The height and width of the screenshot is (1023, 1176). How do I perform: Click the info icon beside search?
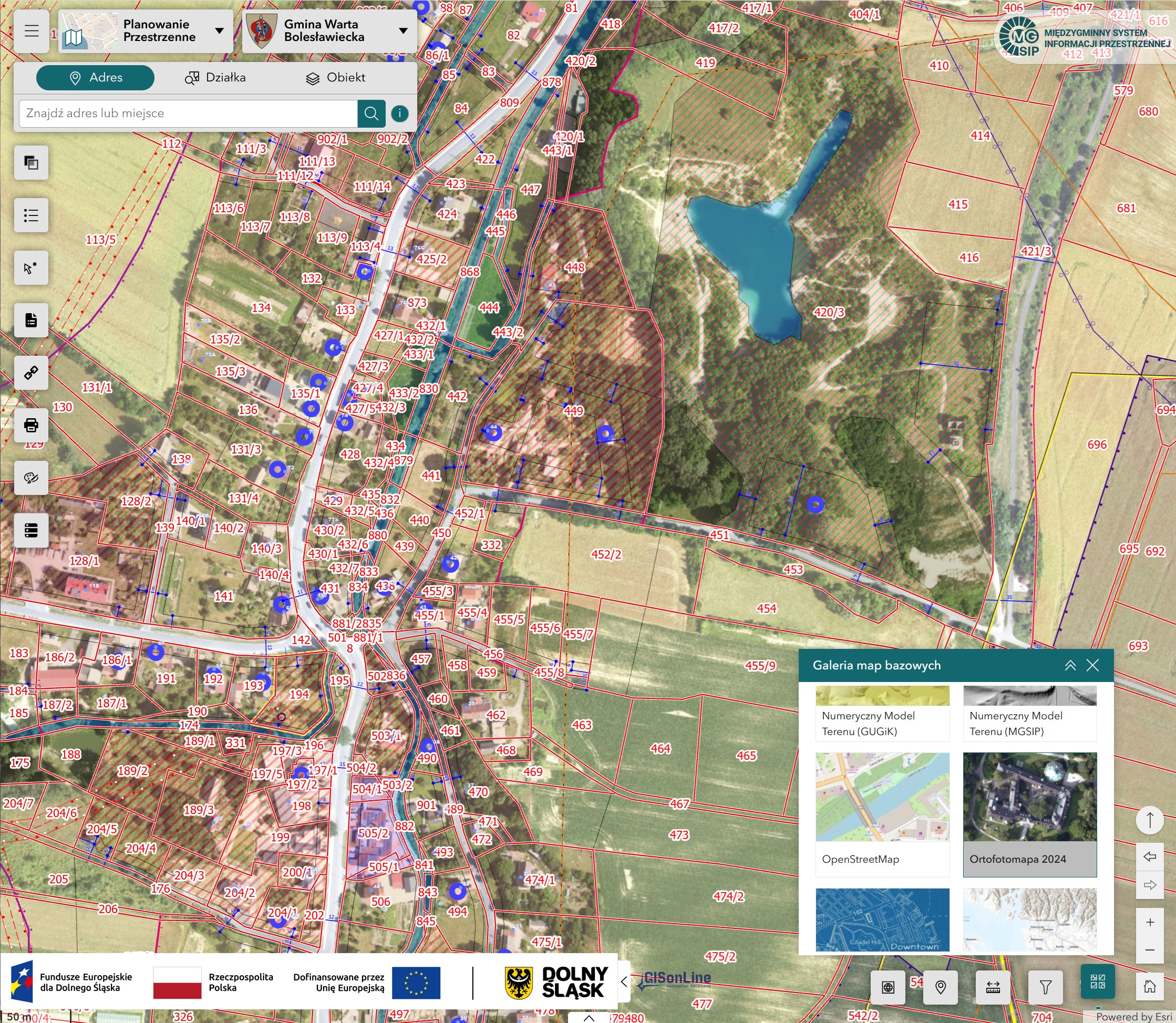399,113
